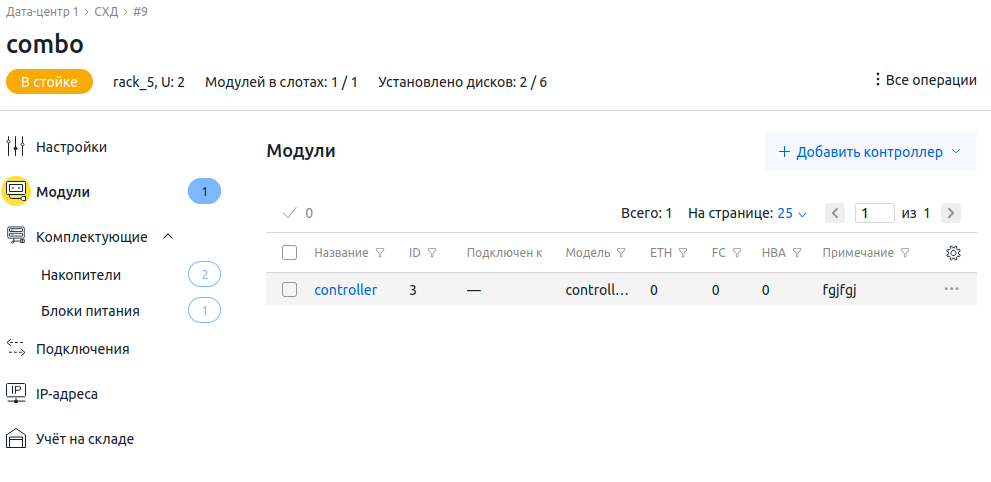Filter by Name column funnel icon

point(380,253)
